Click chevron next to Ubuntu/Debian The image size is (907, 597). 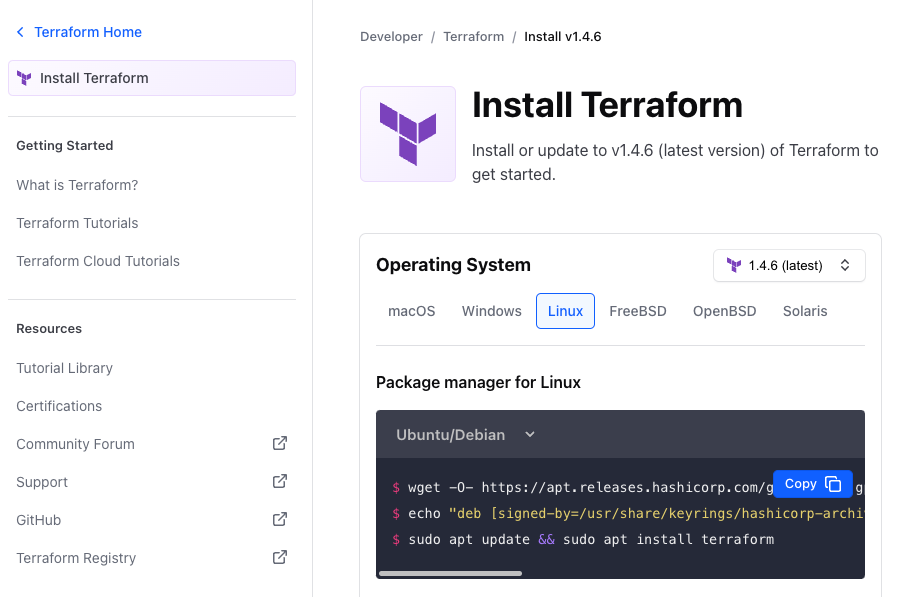click(530, 434)
